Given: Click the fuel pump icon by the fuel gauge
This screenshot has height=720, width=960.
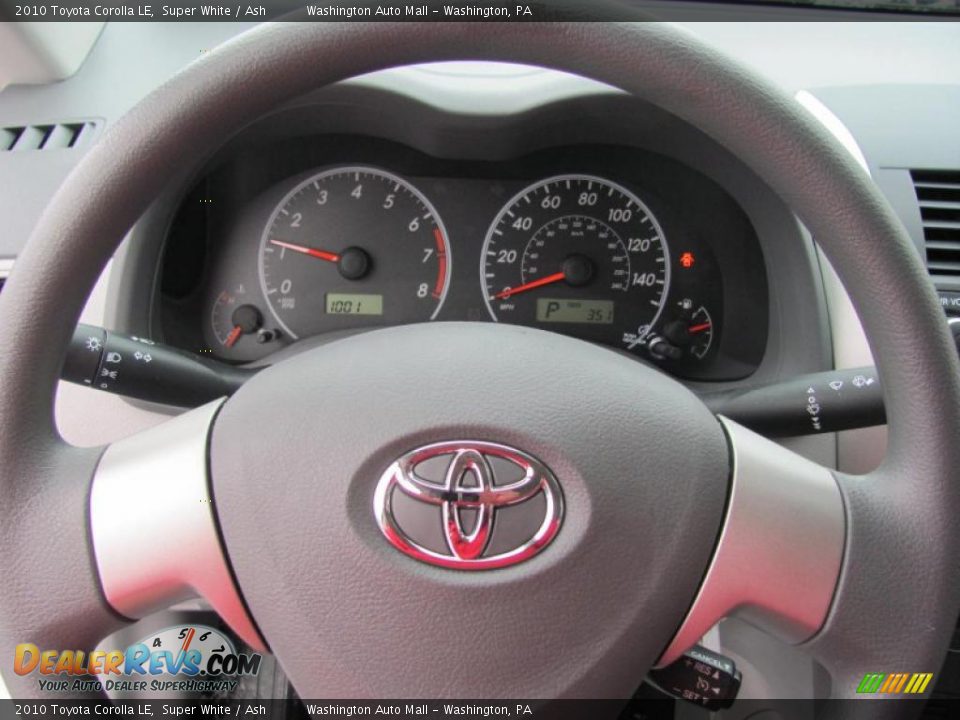Looking at the screenshot, I should coord(686,302).
